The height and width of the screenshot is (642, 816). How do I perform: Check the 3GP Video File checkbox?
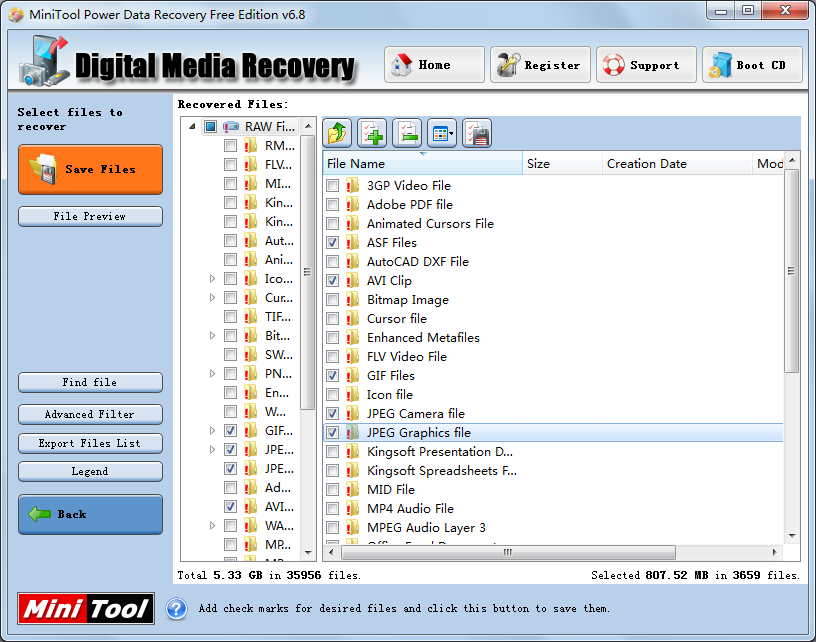(333, 186)
